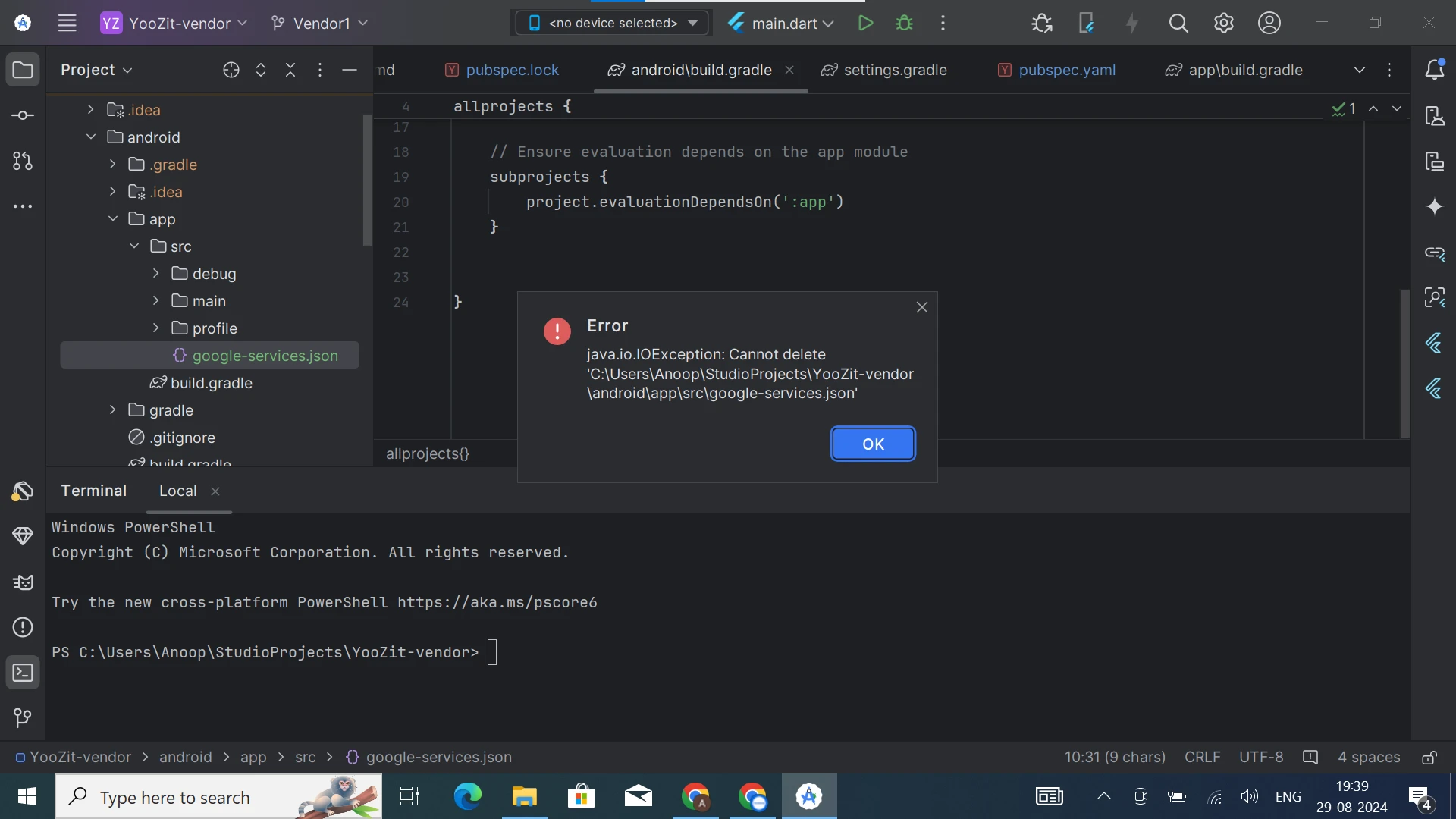Screen dimensions: 1456x819
Task: Open the Vendor1 branch dropdown
Action: click(319, 24)
